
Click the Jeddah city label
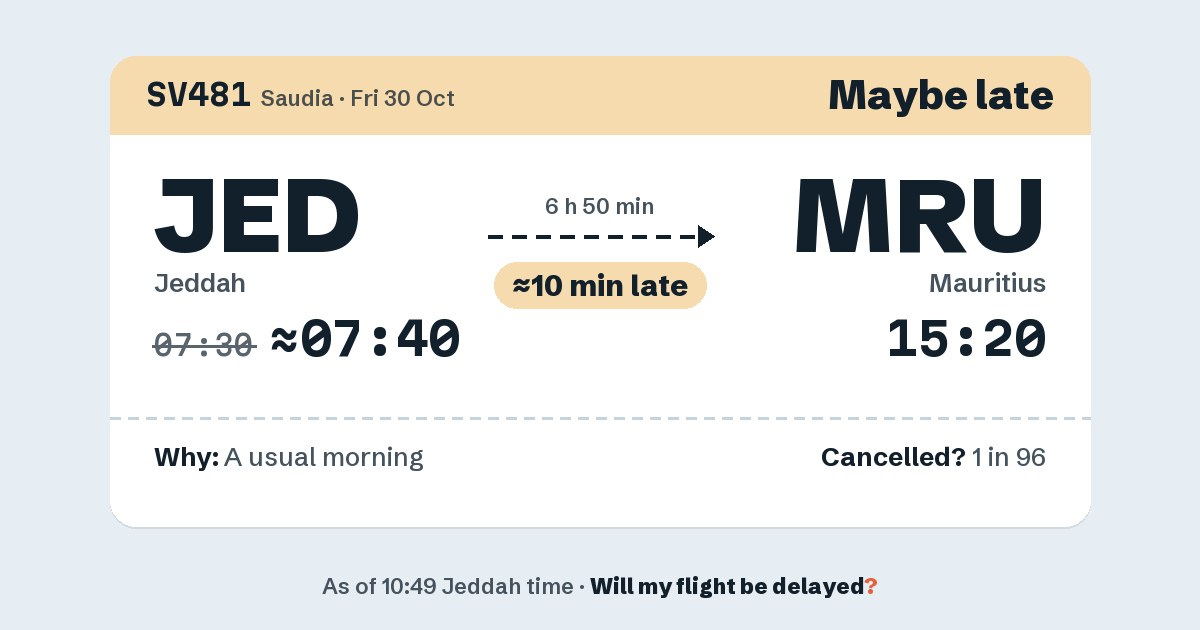click(x=200, y=284)
